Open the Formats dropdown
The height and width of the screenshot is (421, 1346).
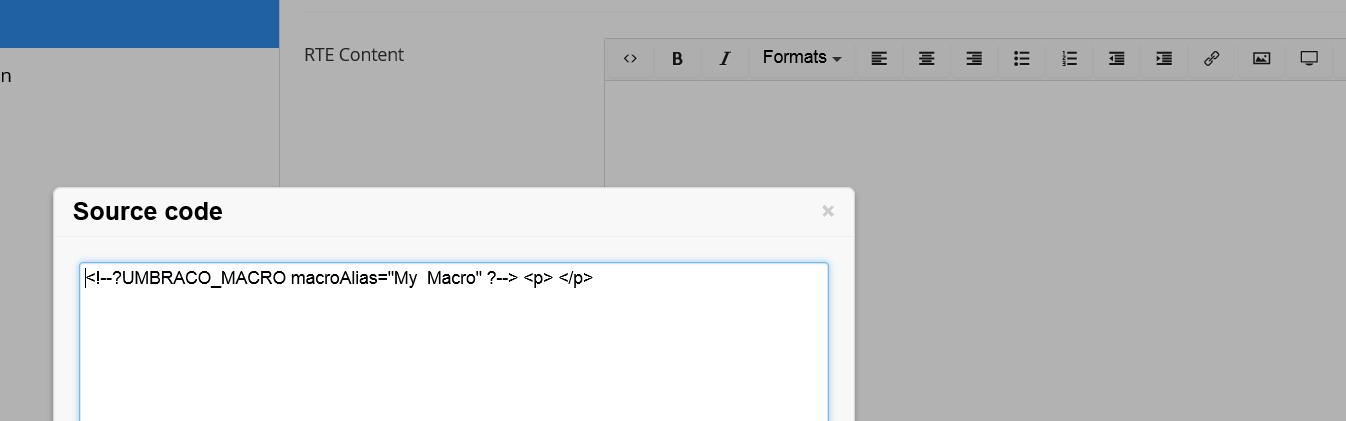802,58
